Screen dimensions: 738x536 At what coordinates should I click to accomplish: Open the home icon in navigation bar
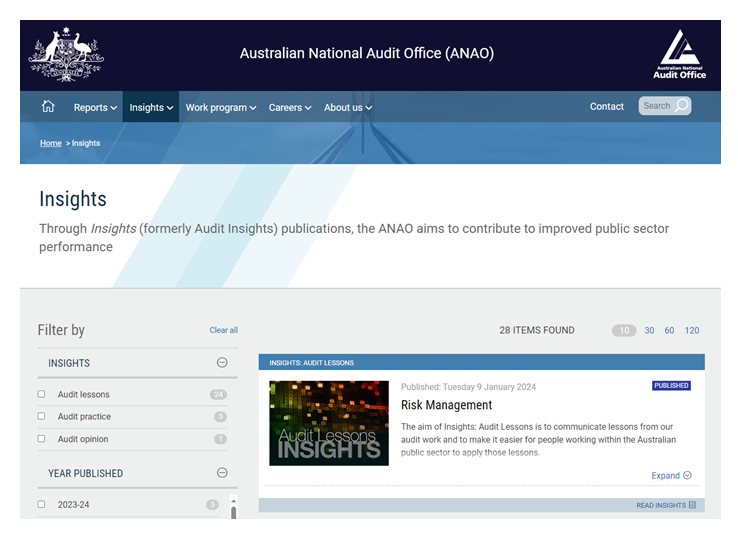(x=48, y=106)
